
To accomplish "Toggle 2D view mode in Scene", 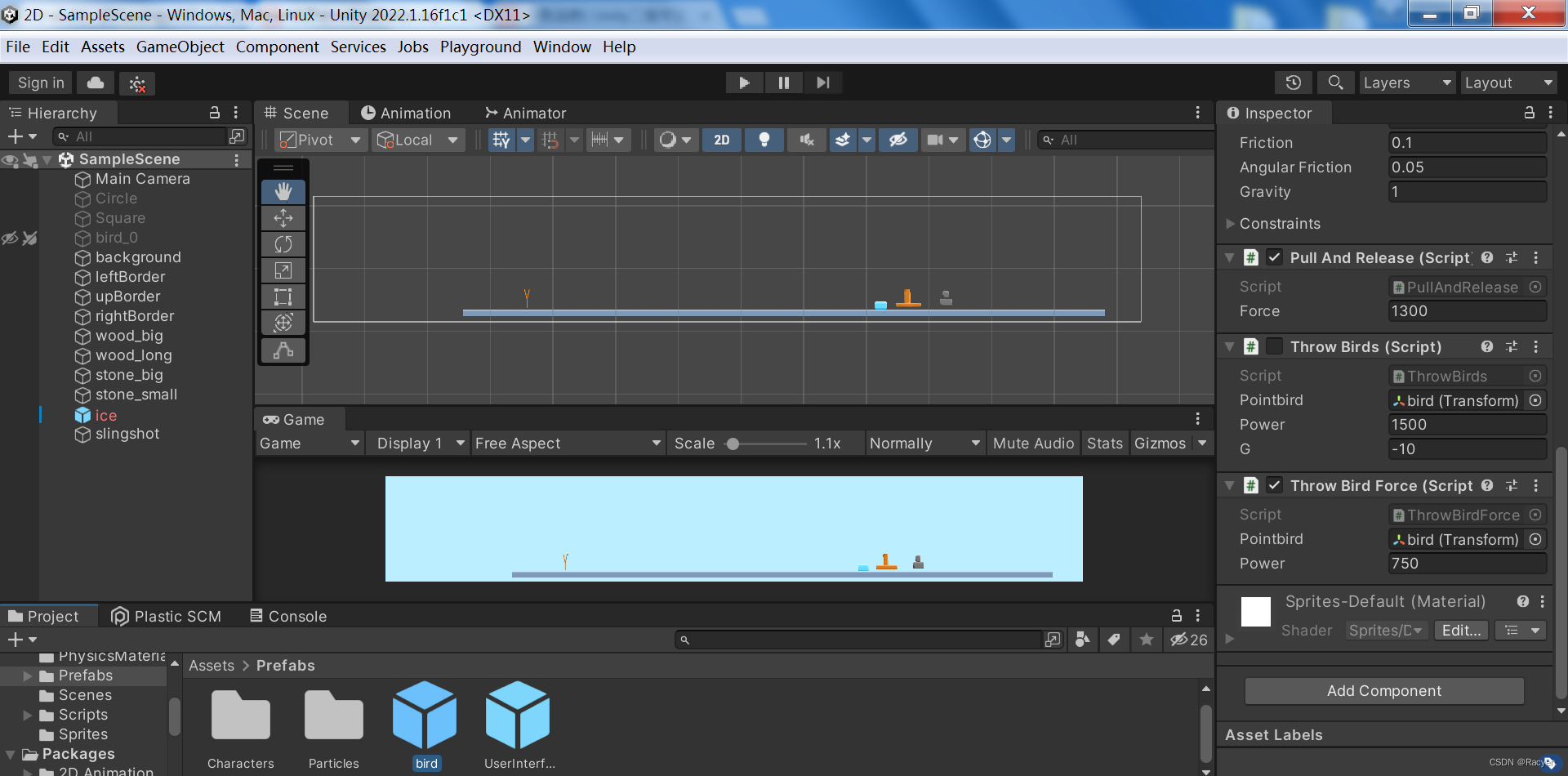I will pos(722,140).
